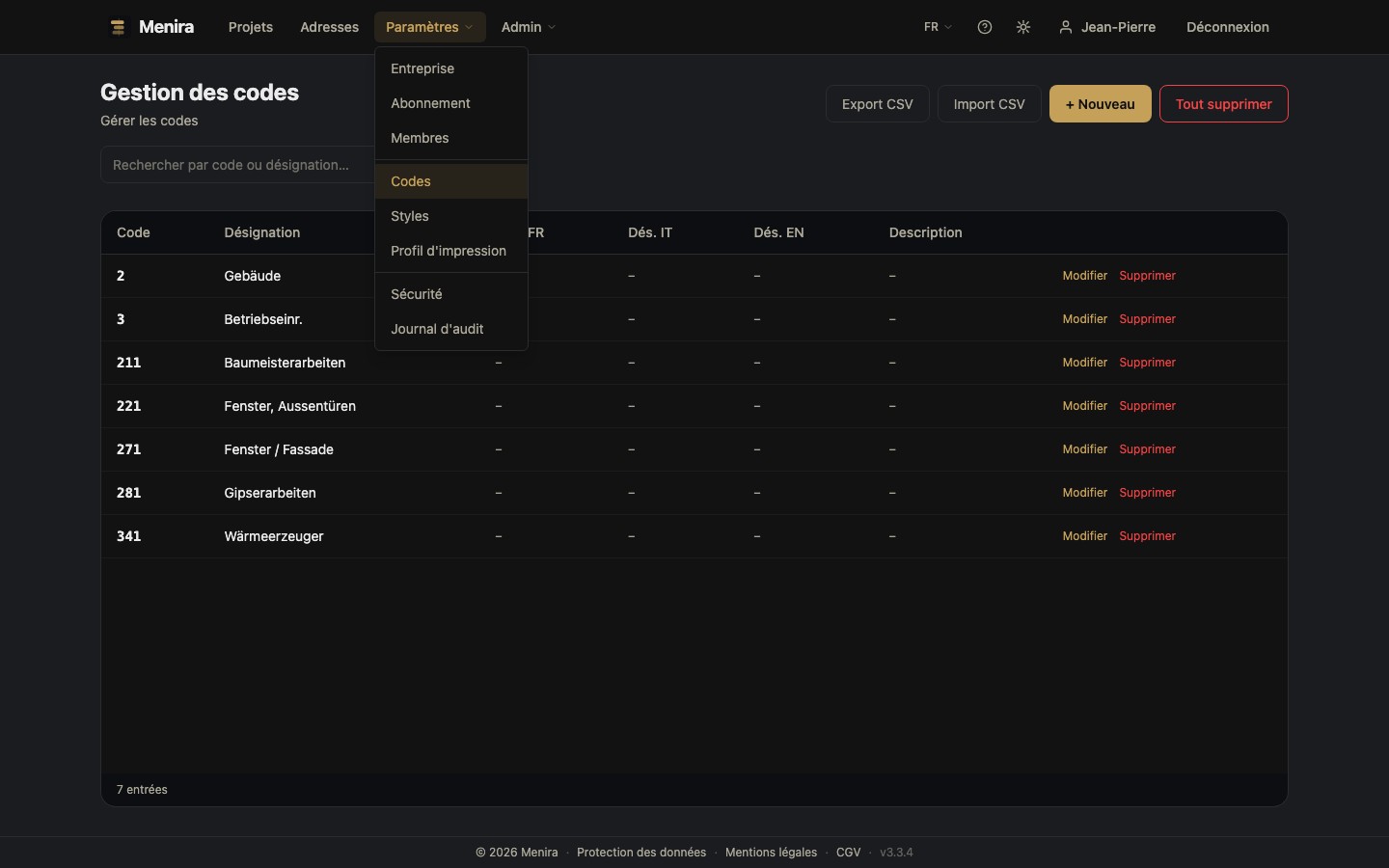This screenshot has height=868, width=1389.
Task: Select Abonnement from Paramètres menu
Action: pos(450,103)
